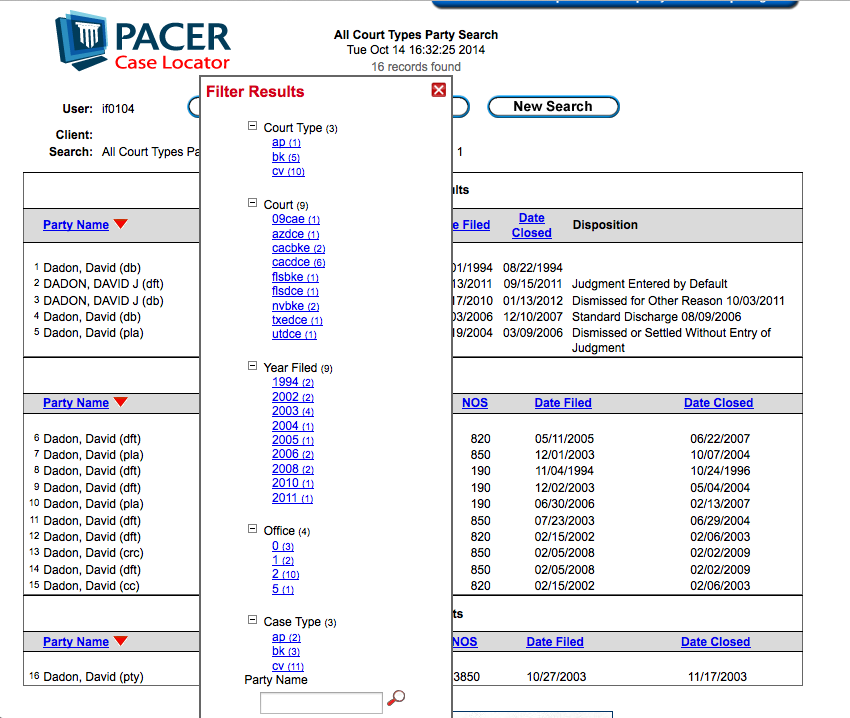Sort second table by Date Closed
Screen dimensions: 850x718
[x=718, y=402]
